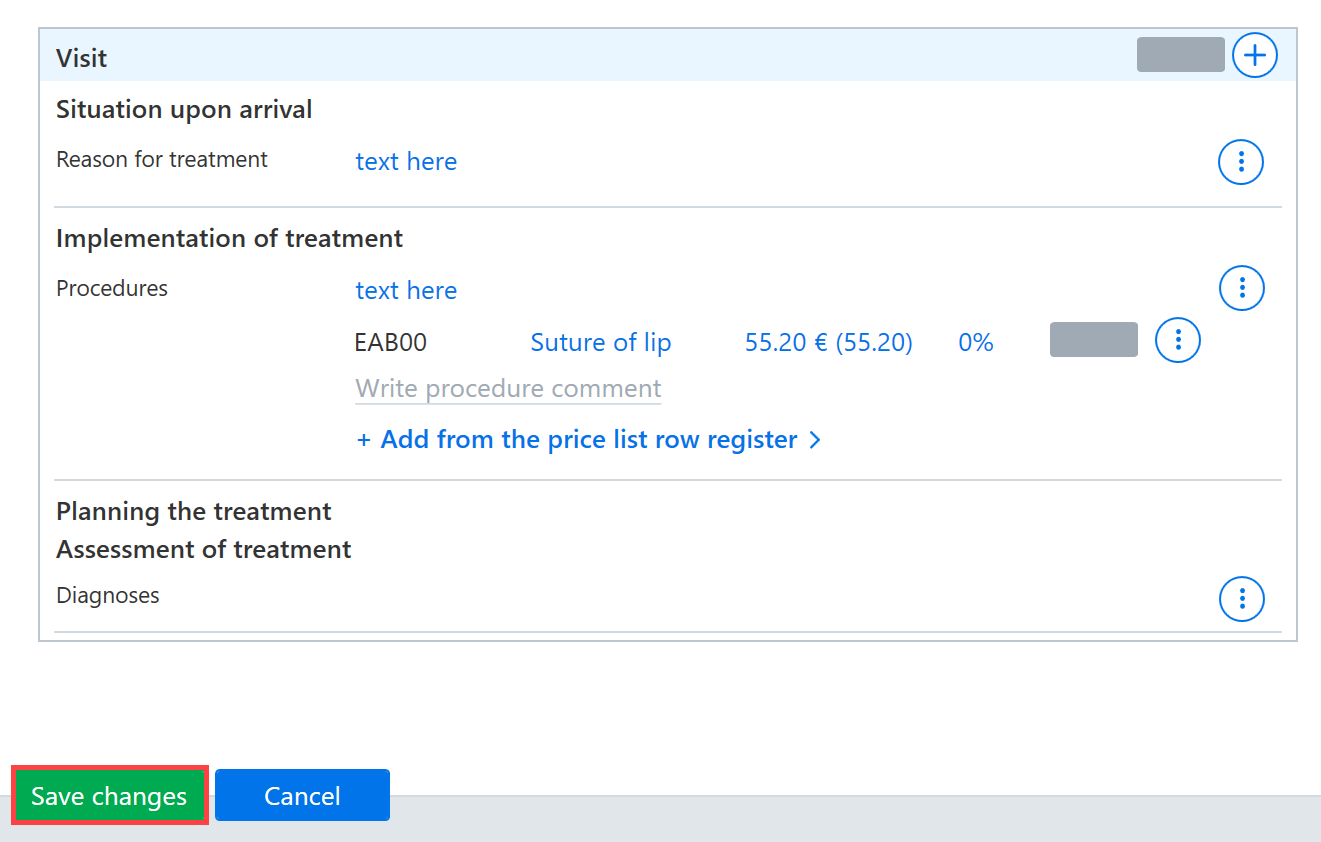The height and width of the screenshot is (842, 1321).
Task: Click the grey box beside 0% discount
Action: tap(1094, 340)
